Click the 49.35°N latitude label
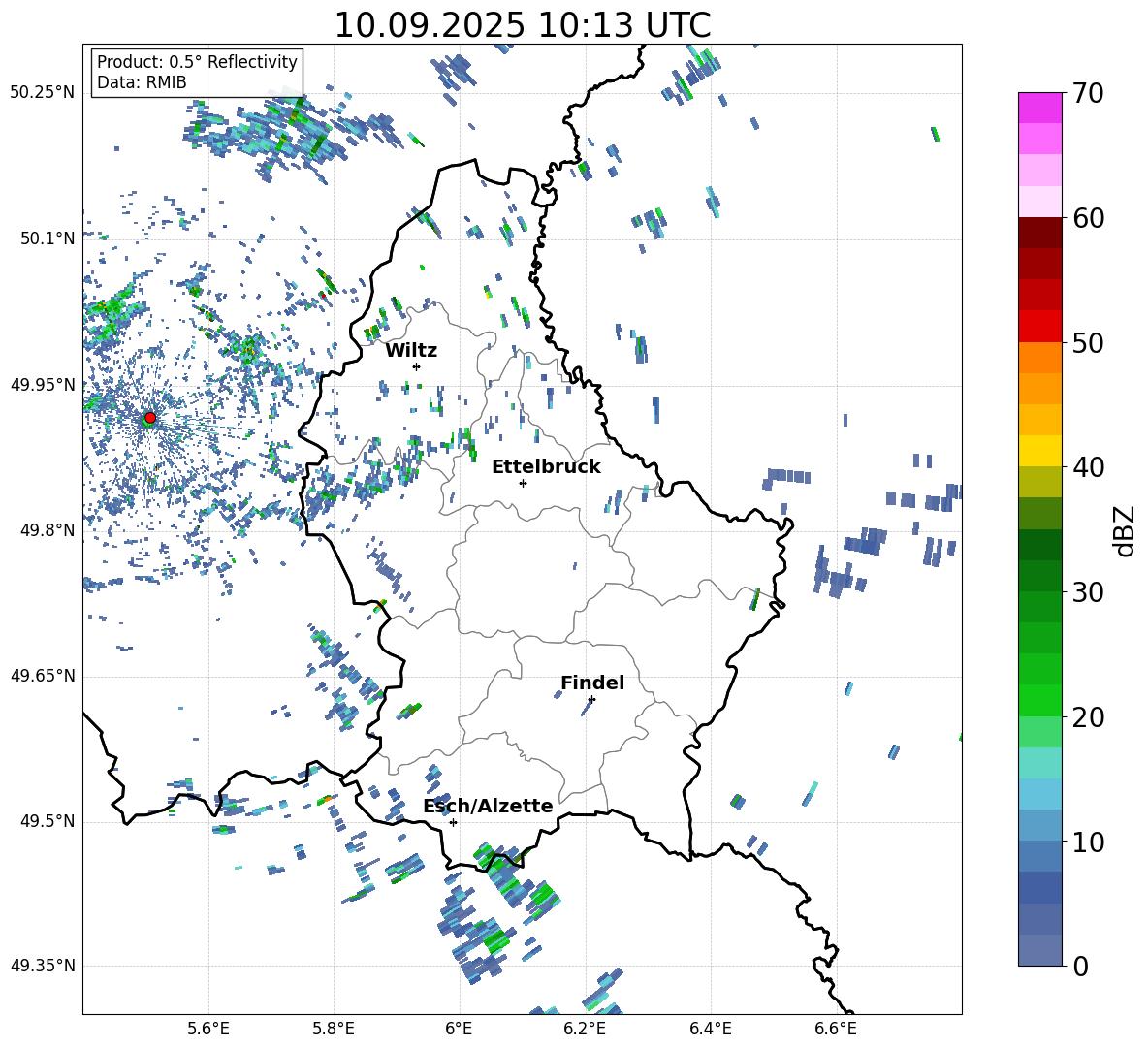 [x=43, y=966]
